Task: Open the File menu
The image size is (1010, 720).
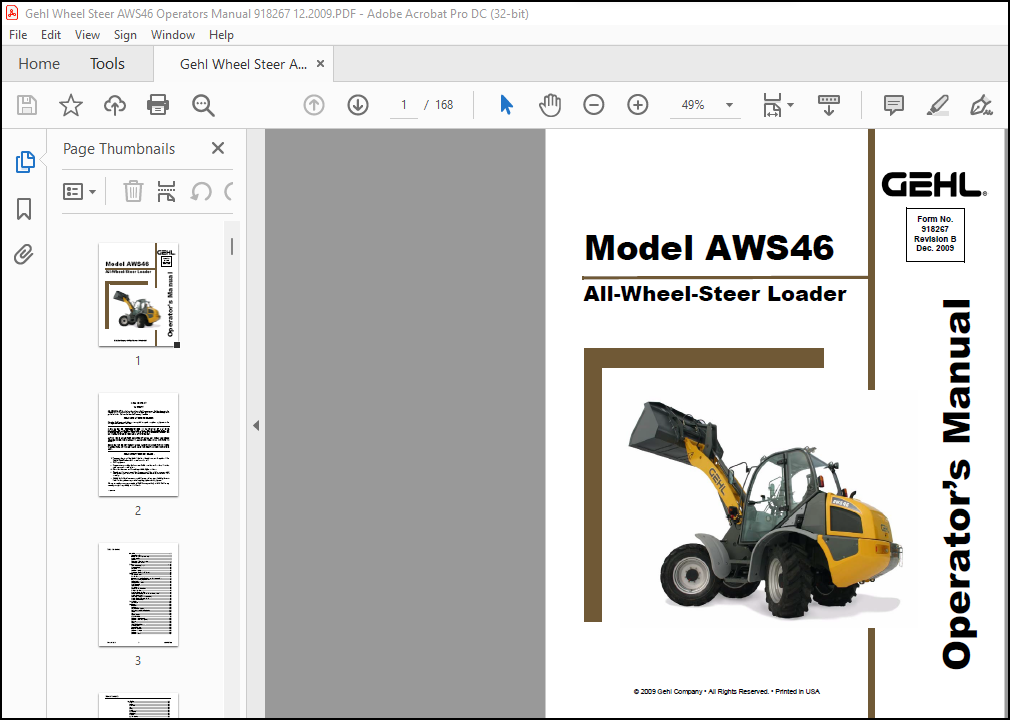Action: point(18,35)
